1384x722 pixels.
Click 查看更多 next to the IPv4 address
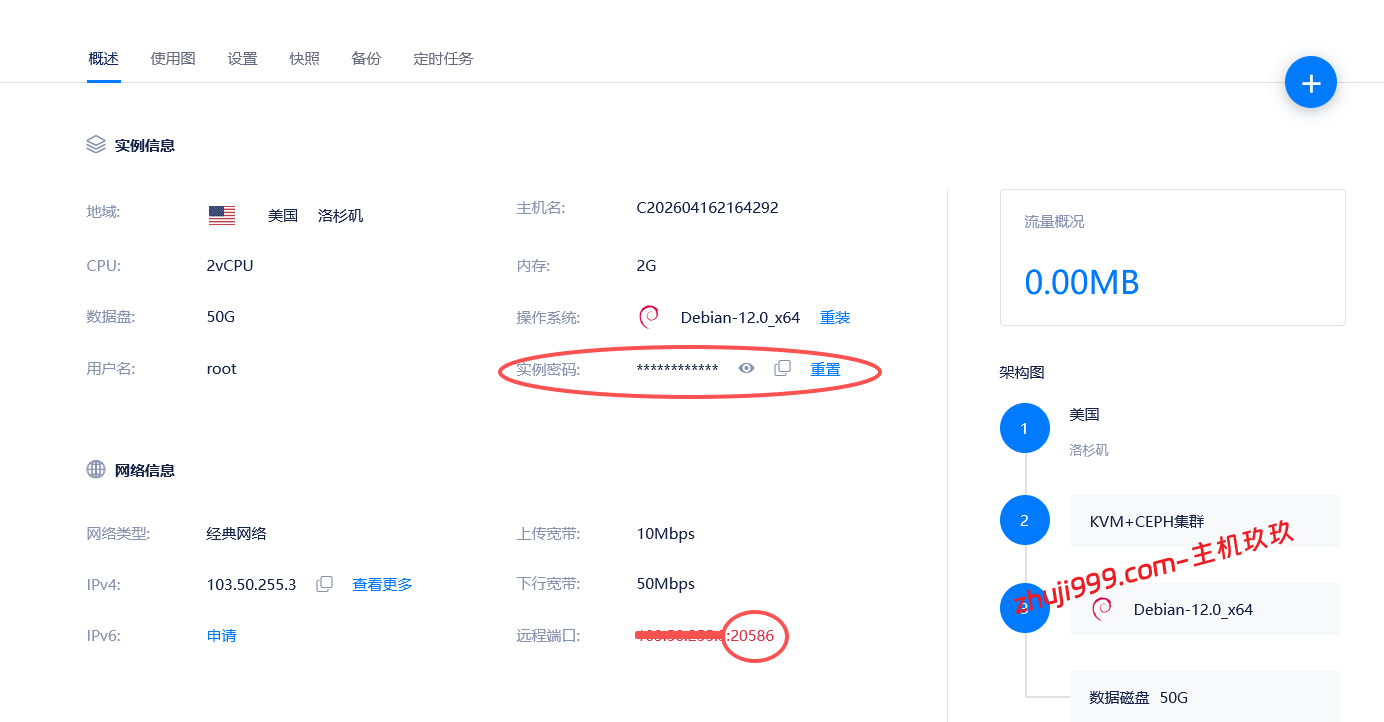point(381,583)
